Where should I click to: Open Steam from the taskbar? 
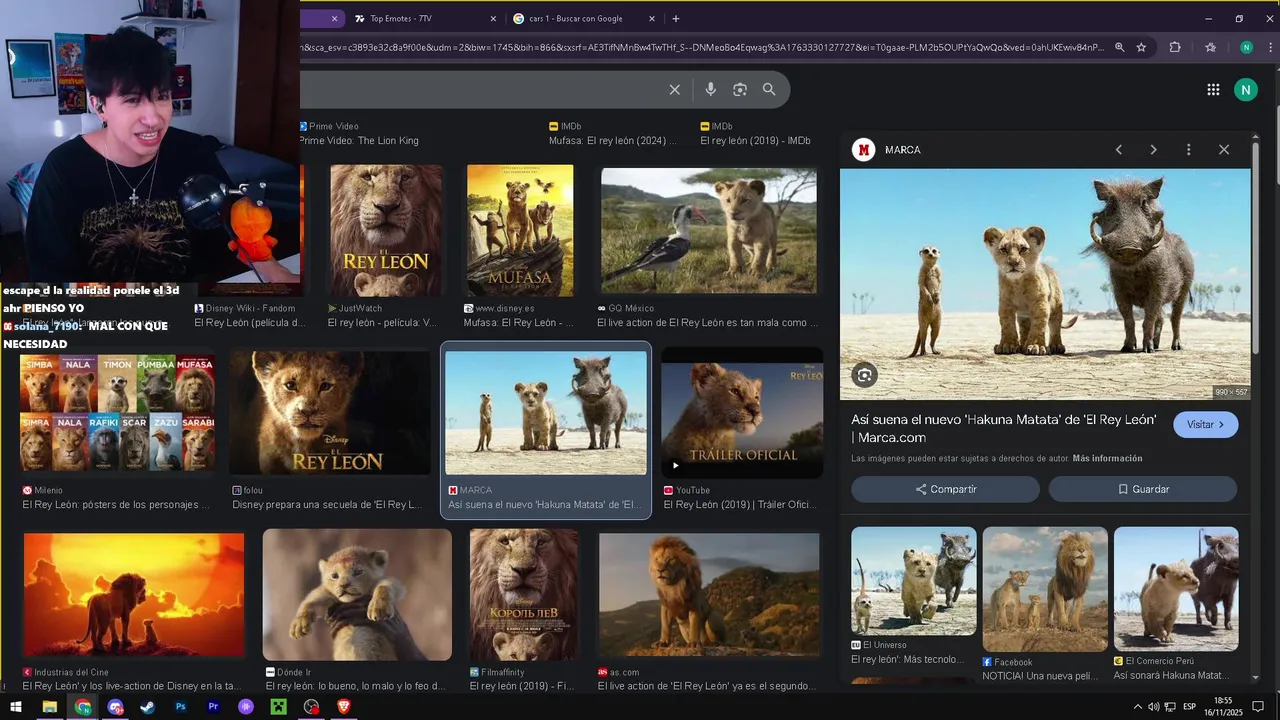click(x=148, y=707)
